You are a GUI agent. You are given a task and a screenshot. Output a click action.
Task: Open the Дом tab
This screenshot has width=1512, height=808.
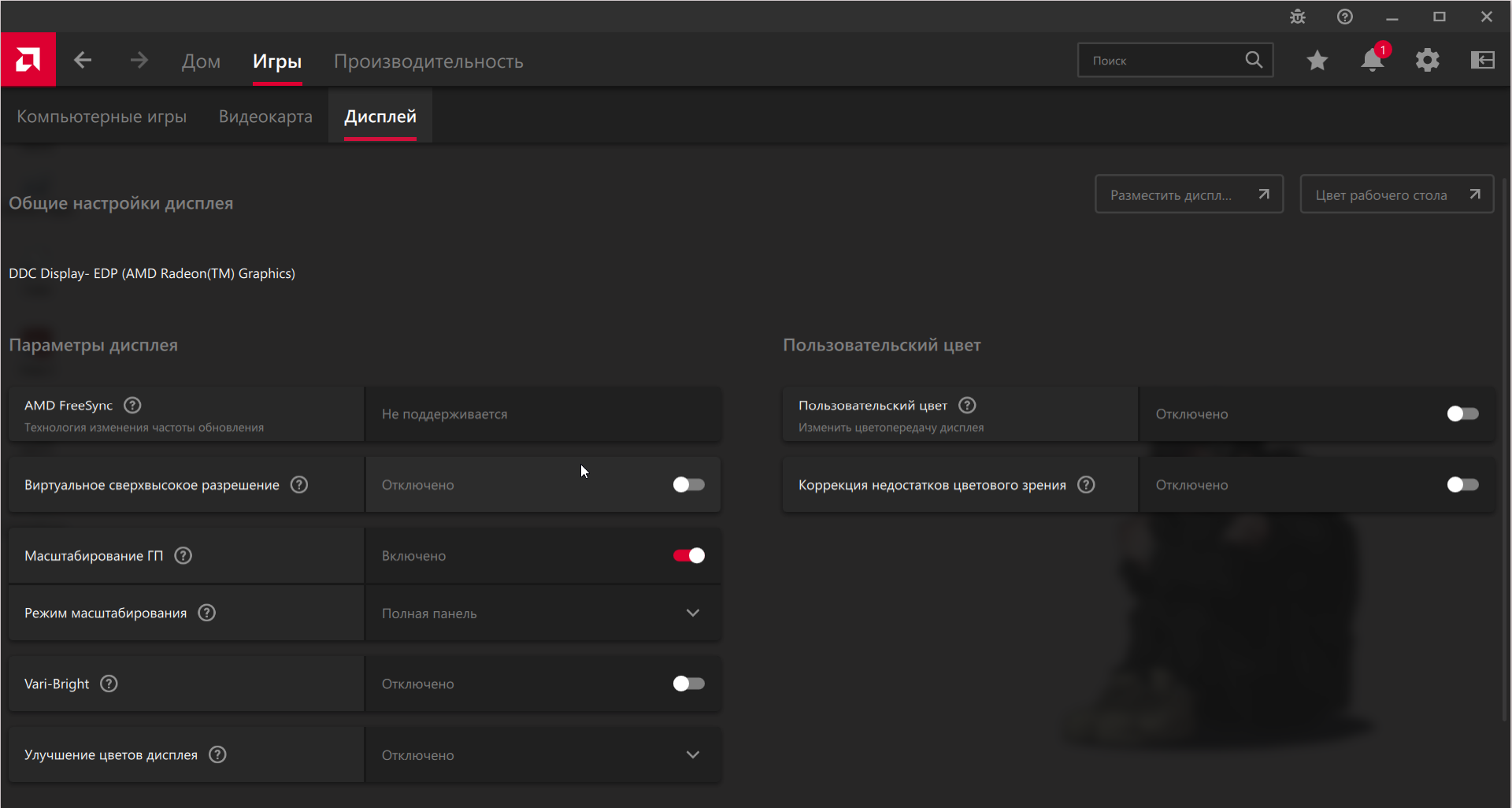(201, 61)
